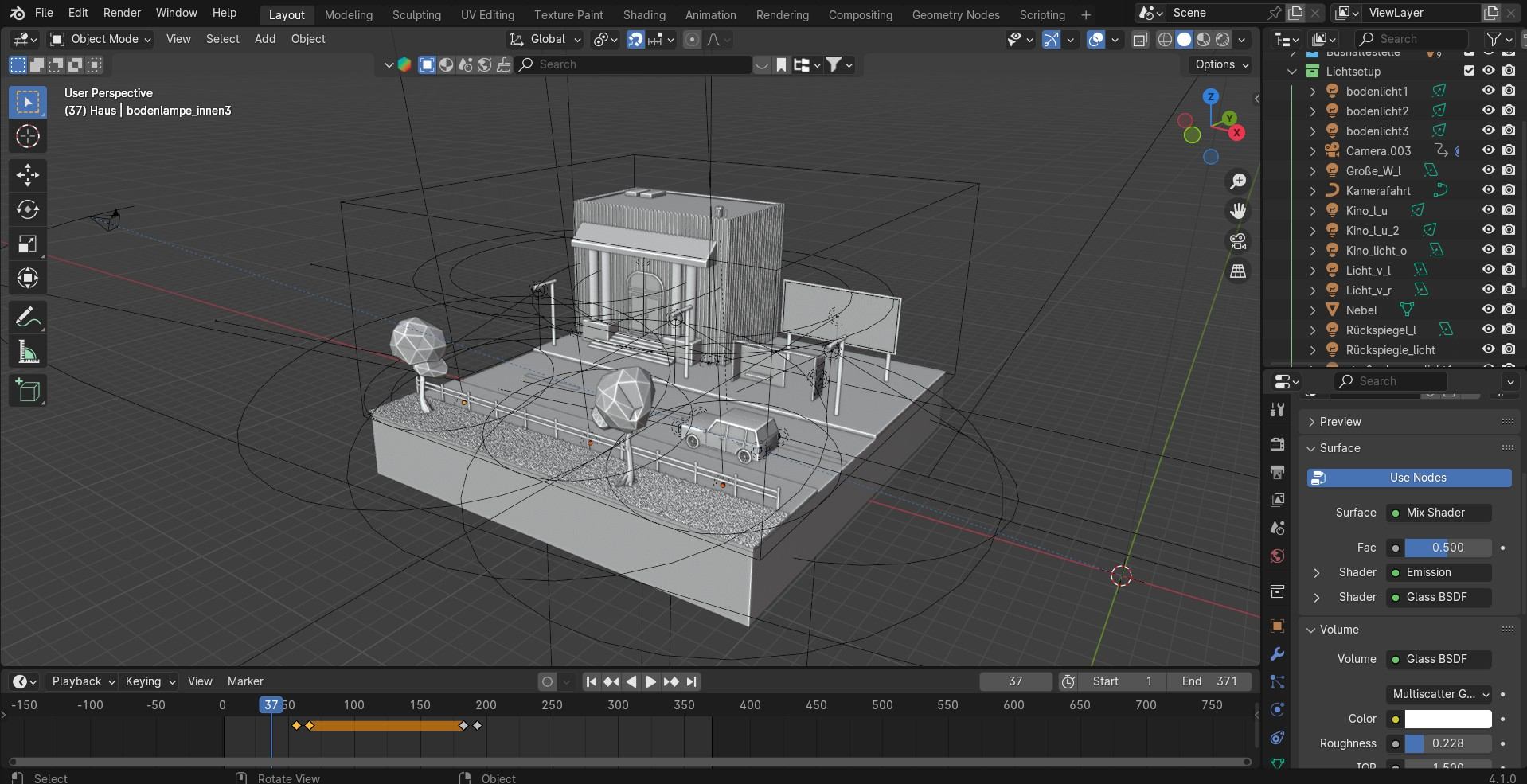Expand the bodenlicht2 tree item

pos(1313,111)
